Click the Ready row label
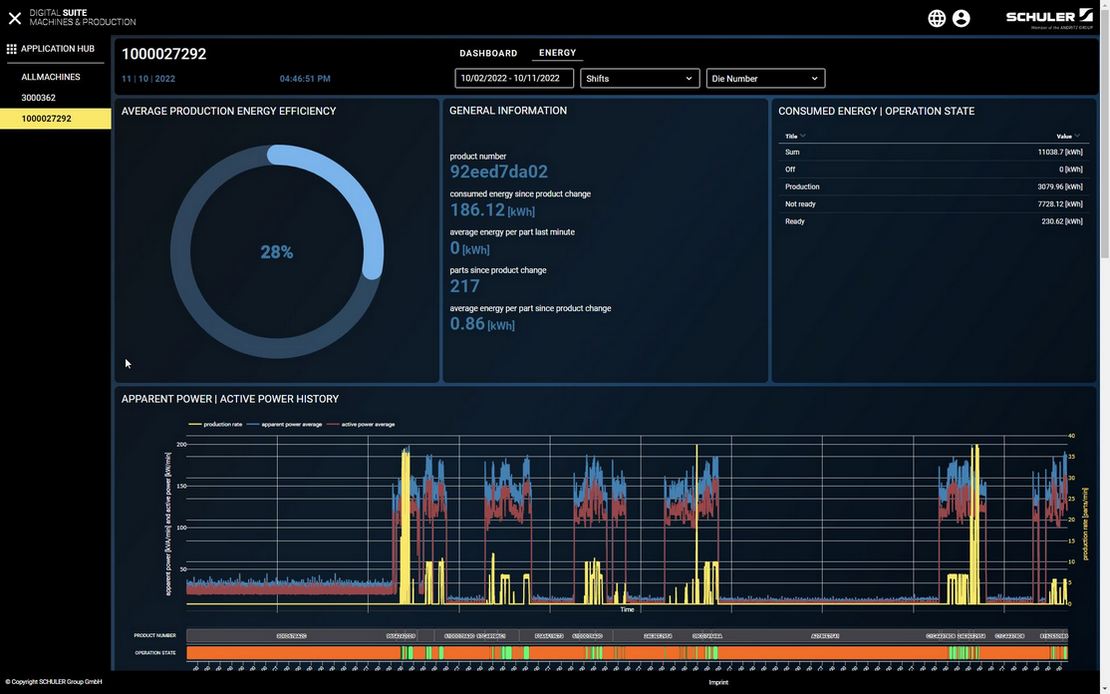The image size is (1110, 694). (x=794, y=222)
